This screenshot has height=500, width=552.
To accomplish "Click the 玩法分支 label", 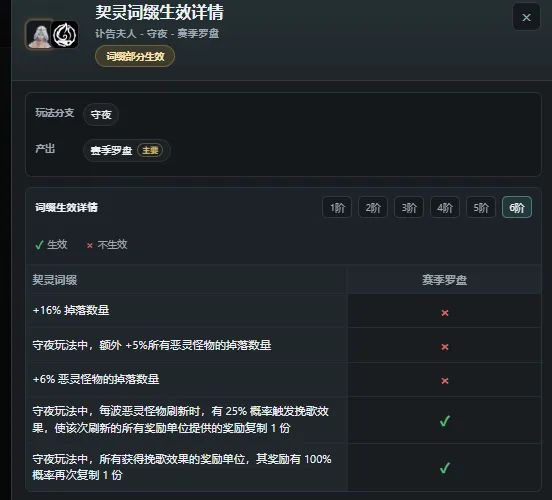I will (55, 113).
